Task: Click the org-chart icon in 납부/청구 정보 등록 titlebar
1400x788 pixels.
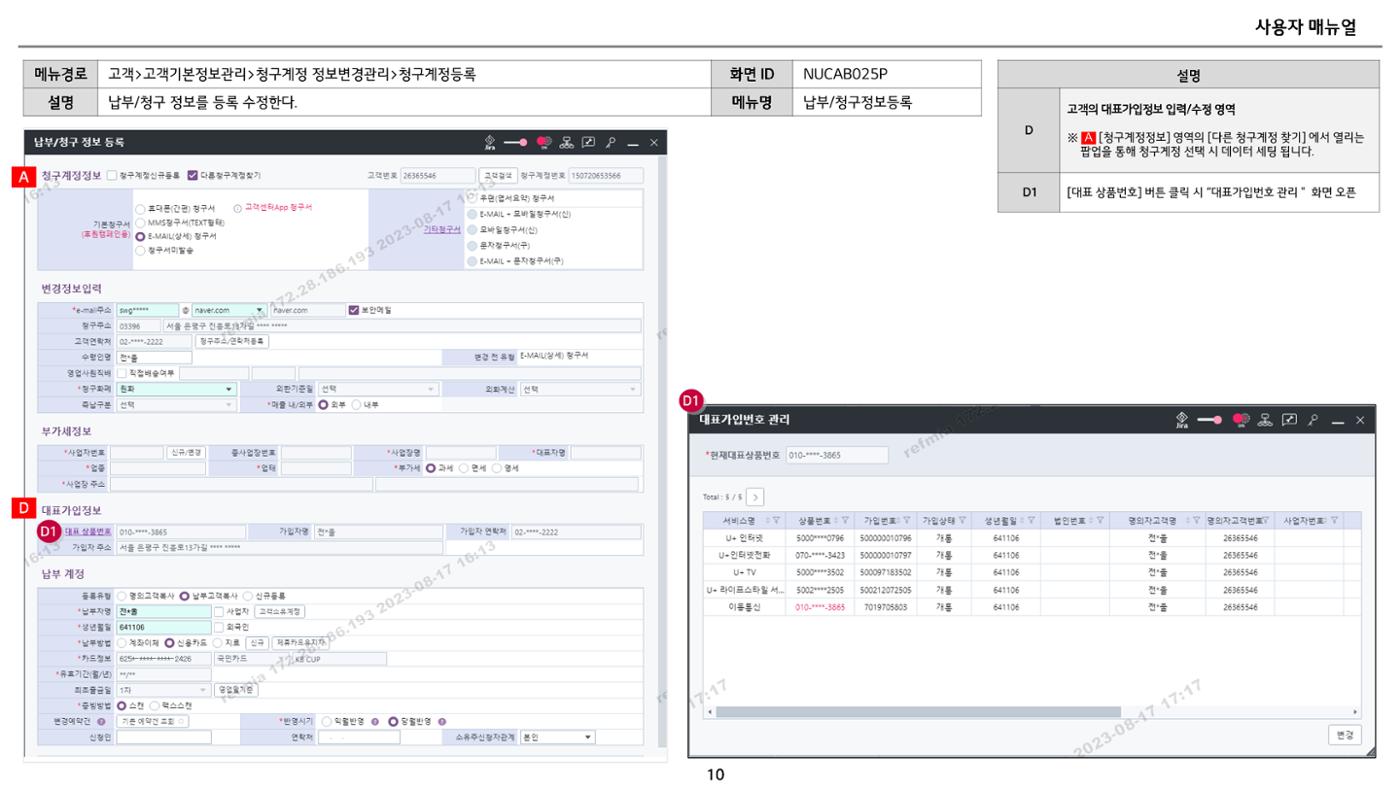Action: pos(567,143)
